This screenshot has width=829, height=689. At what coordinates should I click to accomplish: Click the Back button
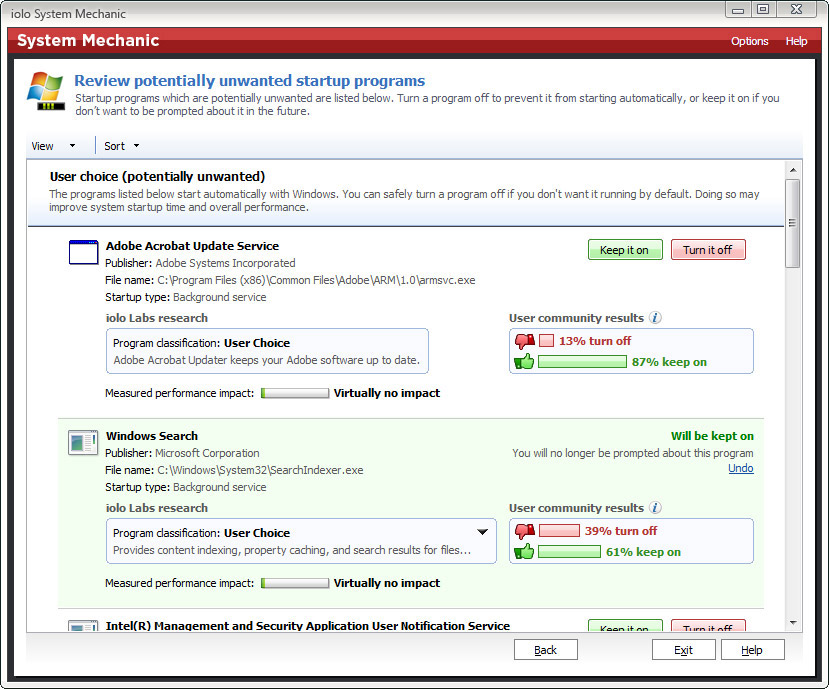(546, 649)
